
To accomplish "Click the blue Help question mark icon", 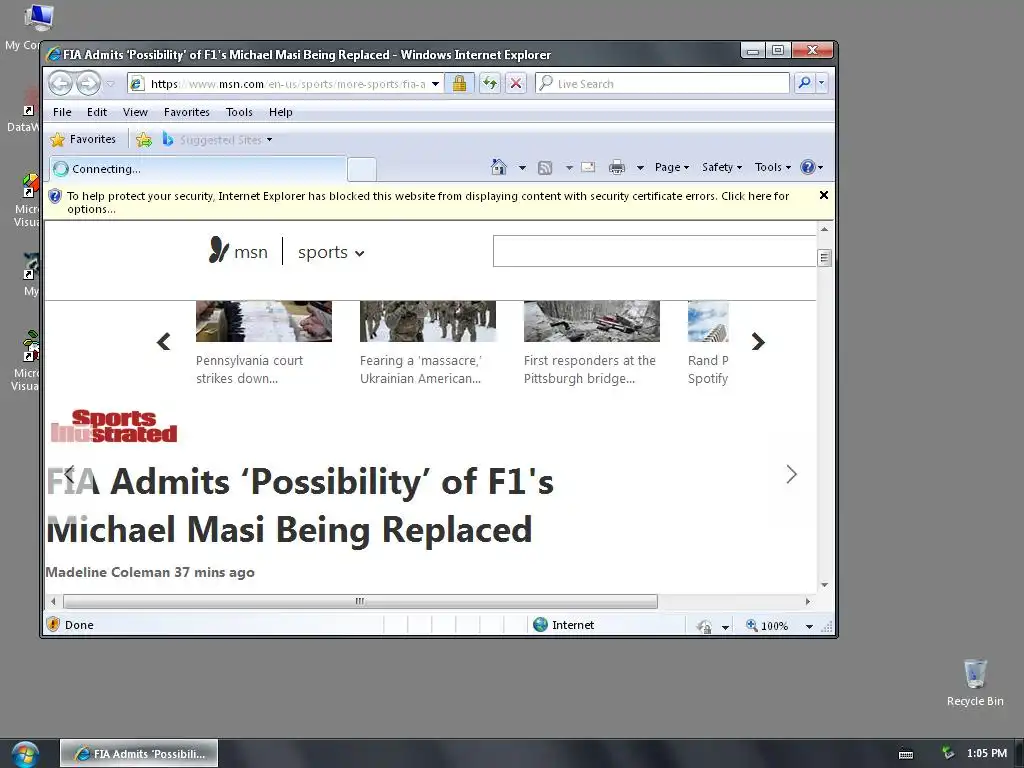I will pyautogui.click(x=808, y=167).
